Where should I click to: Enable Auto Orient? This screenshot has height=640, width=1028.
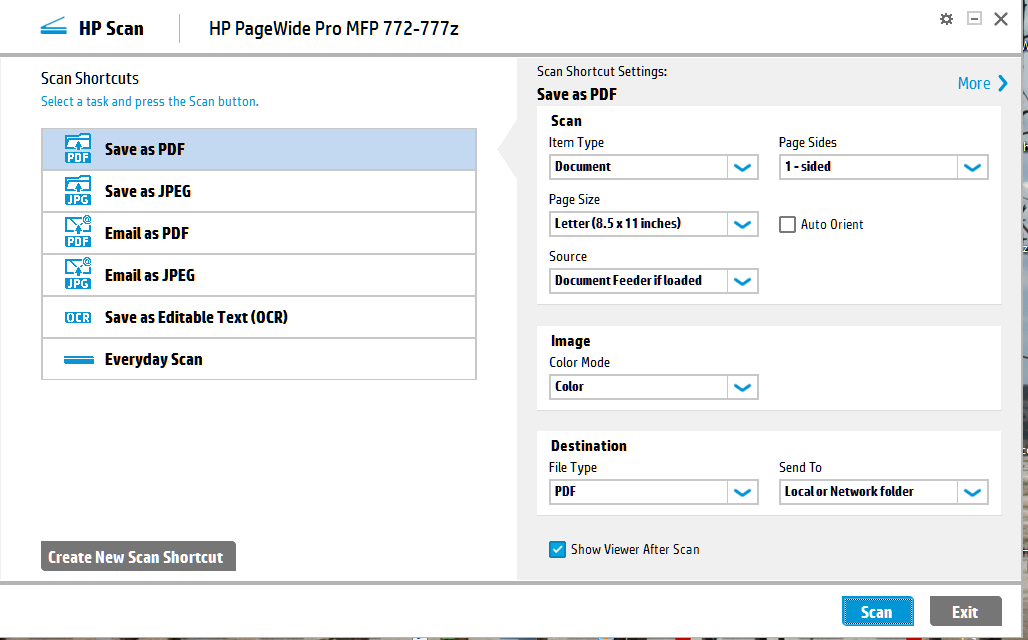coord(787,224)
